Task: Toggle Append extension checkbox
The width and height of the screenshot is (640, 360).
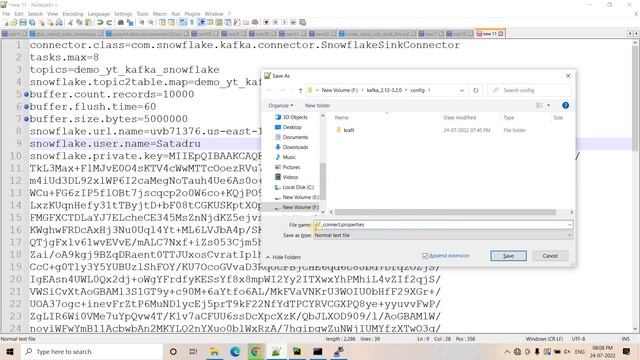Action: coord(425,256)
